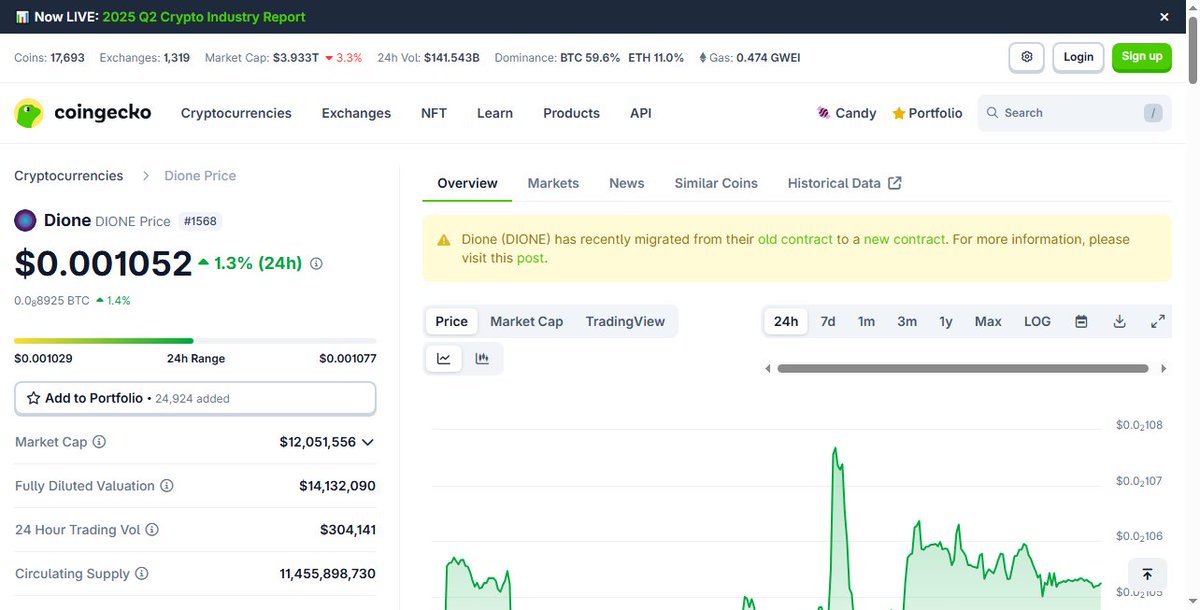Click the Ethereum gas icon
This screenshot has height=610, width=1200.
coord(702,58)
